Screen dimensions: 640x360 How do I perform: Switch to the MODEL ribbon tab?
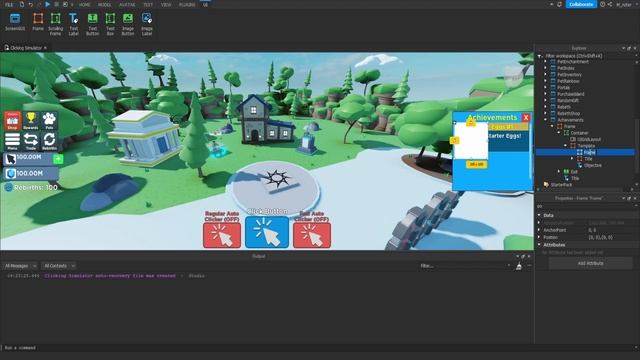pos(104,4)
